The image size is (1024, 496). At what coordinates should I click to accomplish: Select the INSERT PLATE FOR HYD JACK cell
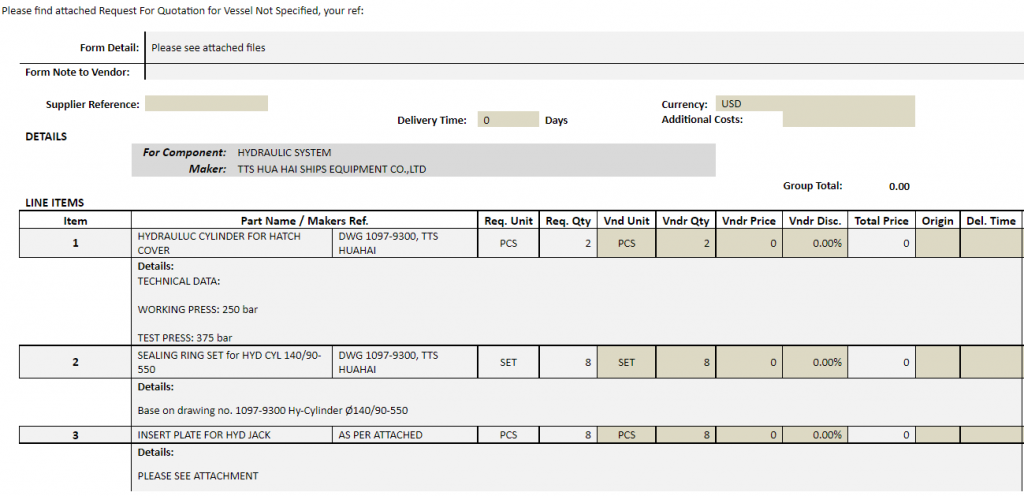232,435
